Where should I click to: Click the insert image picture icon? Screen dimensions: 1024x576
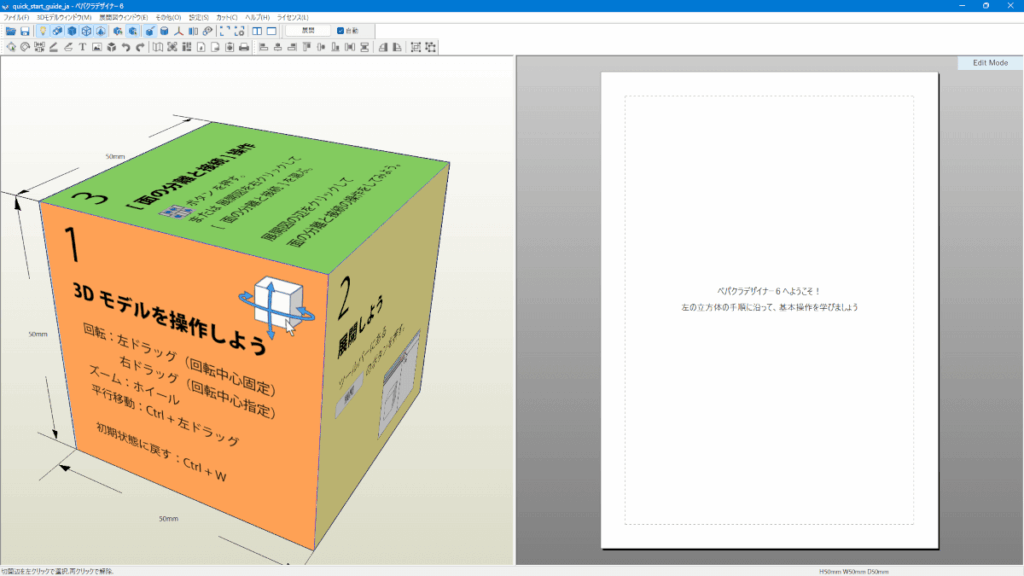pyautogui.click(x=96, y=47)
